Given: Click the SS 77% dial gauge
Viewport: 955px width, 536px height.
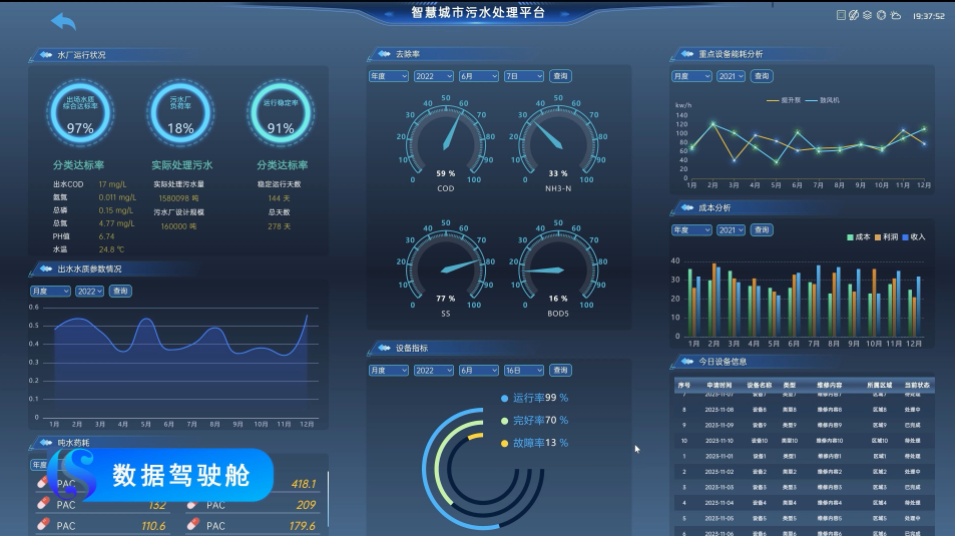Looking at the screenshot, I should click(x=446, y=267).
